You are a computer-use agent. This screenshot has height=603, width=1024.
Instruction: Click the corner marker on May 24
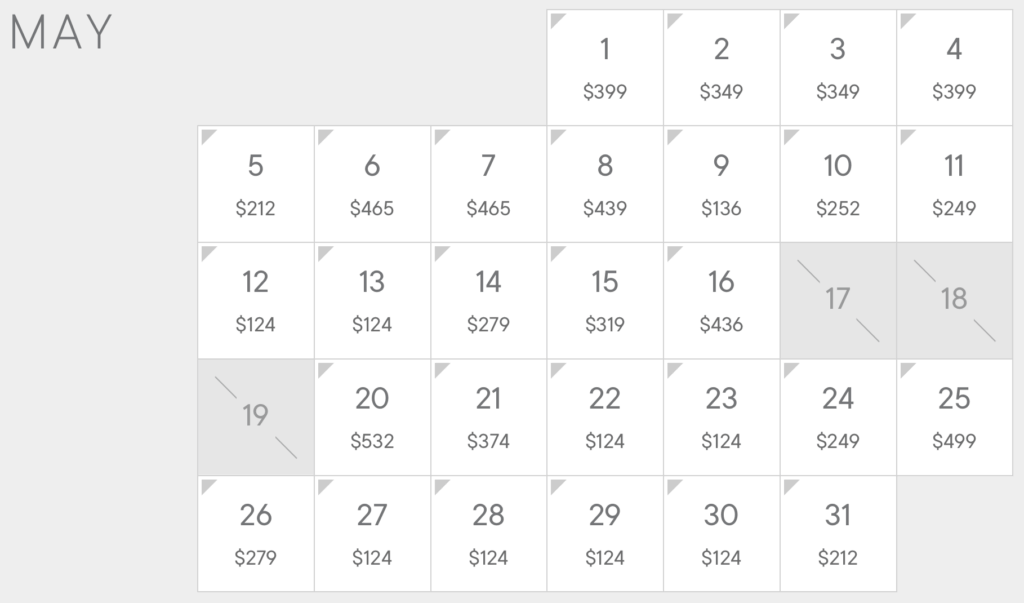point(790,370)
